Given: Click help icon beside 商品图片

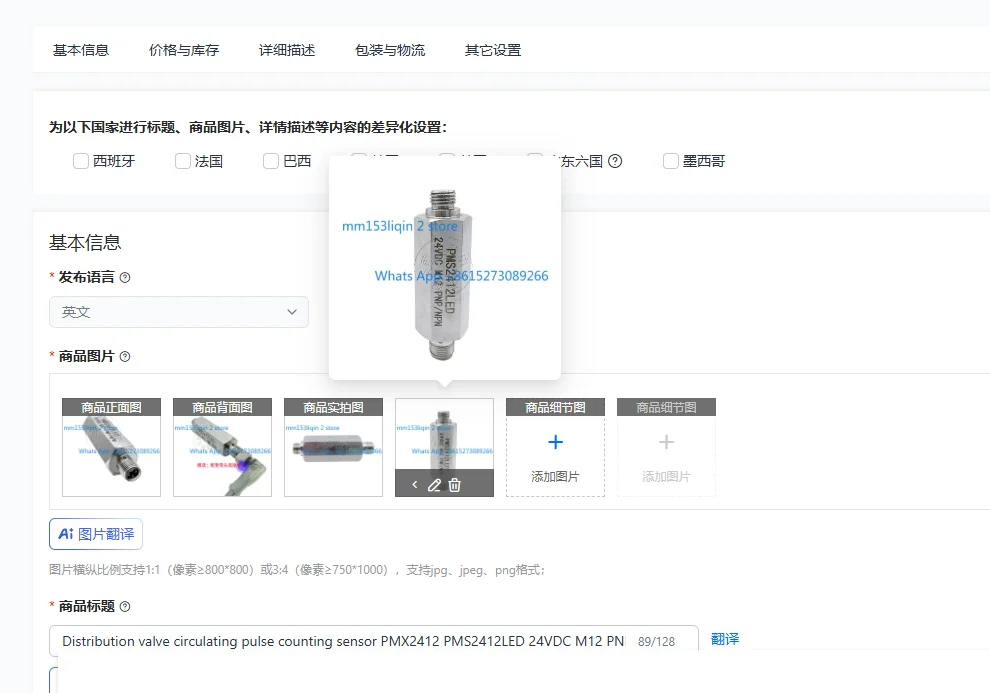Looking at the screenshot, I should click(x=125, y=357).
